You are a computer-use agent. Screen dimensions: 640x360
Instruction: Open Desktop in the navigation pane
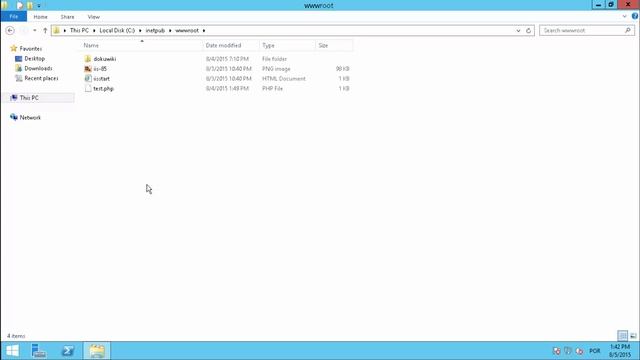click(x=34, y=58)
